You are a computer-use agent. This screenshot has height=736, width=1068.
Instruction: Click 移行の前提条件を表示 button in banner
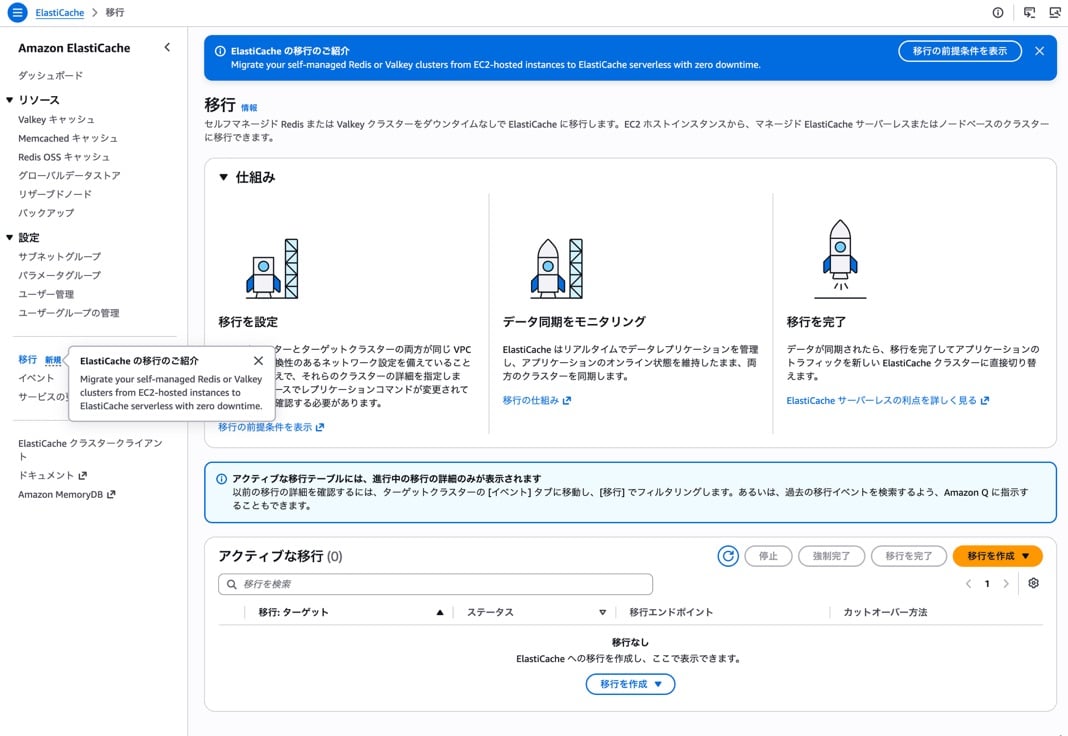[x=960, y=51]
